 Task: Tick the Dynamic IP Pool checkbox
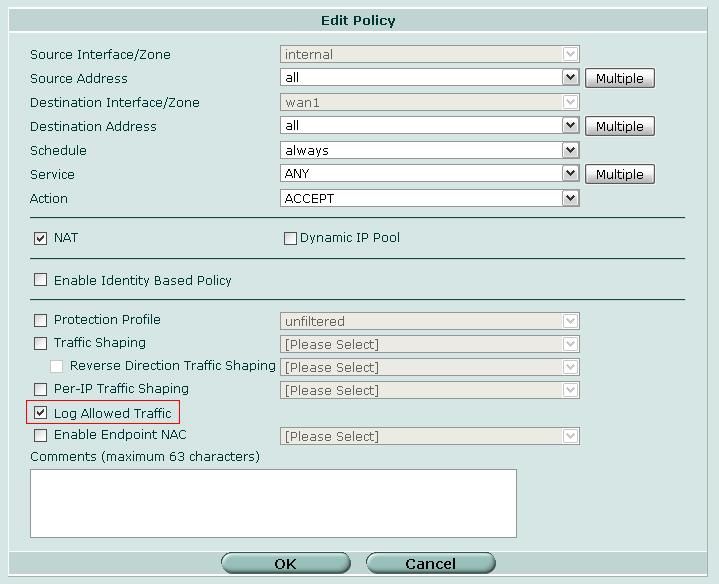point(290,238)
